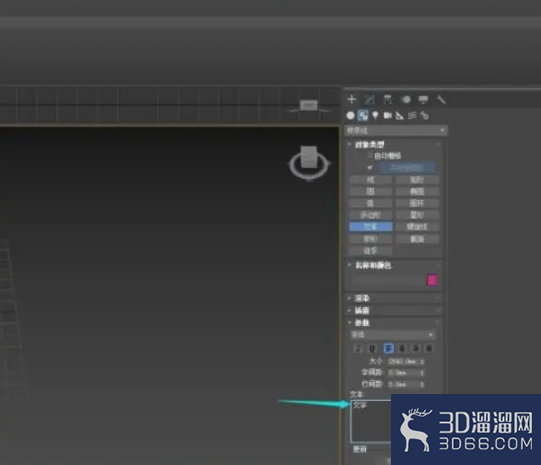Open the Create tab of command panel
Image resolution: width=541 pixels, height=465 pixels.
(x=352, y=100)
